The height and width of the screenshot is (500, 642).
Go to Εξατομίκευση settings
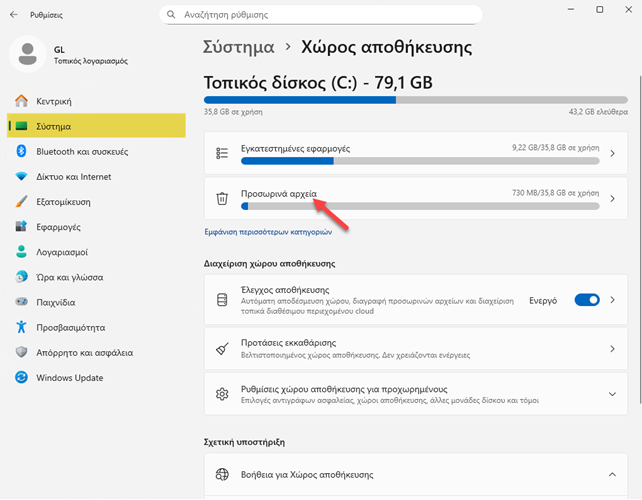[96, 202]
